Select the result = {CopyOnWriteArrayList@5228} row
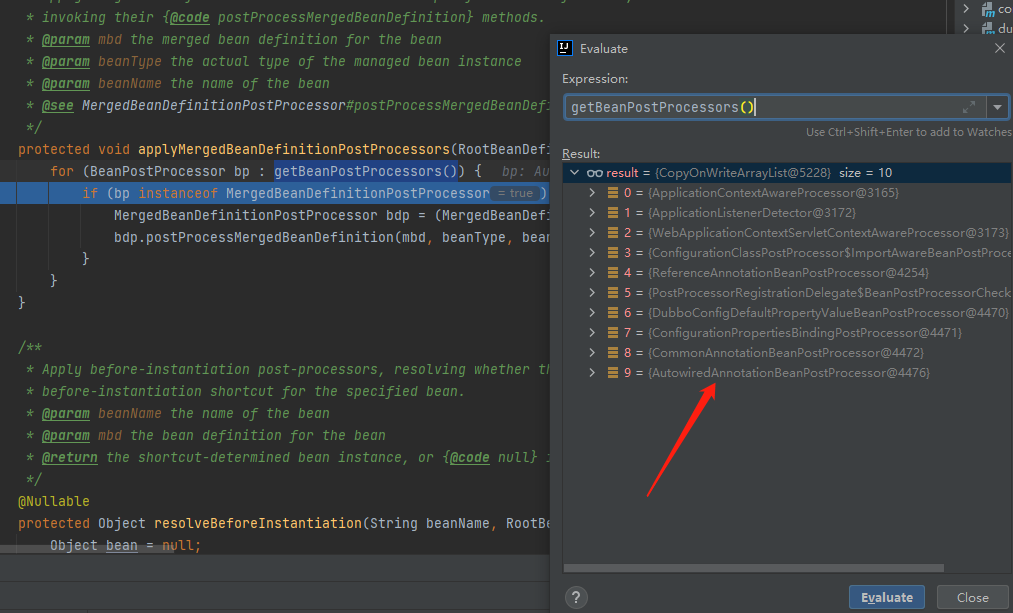The image size is (1013, 613). point(787,172)
